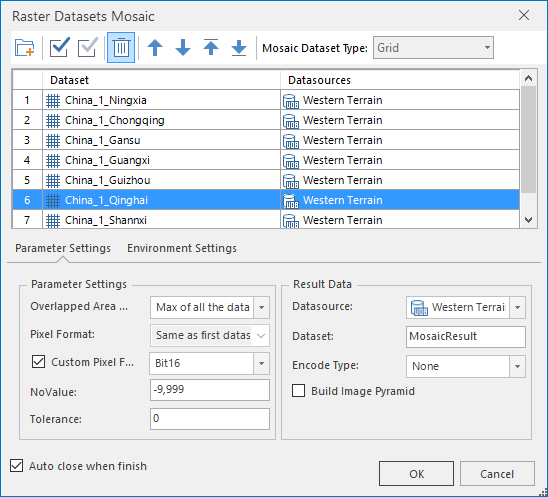Click the MosaicResult dataset name field
The width and height of the screenshot is (548, 497).
pyautogui.click(x=466, y=337)
